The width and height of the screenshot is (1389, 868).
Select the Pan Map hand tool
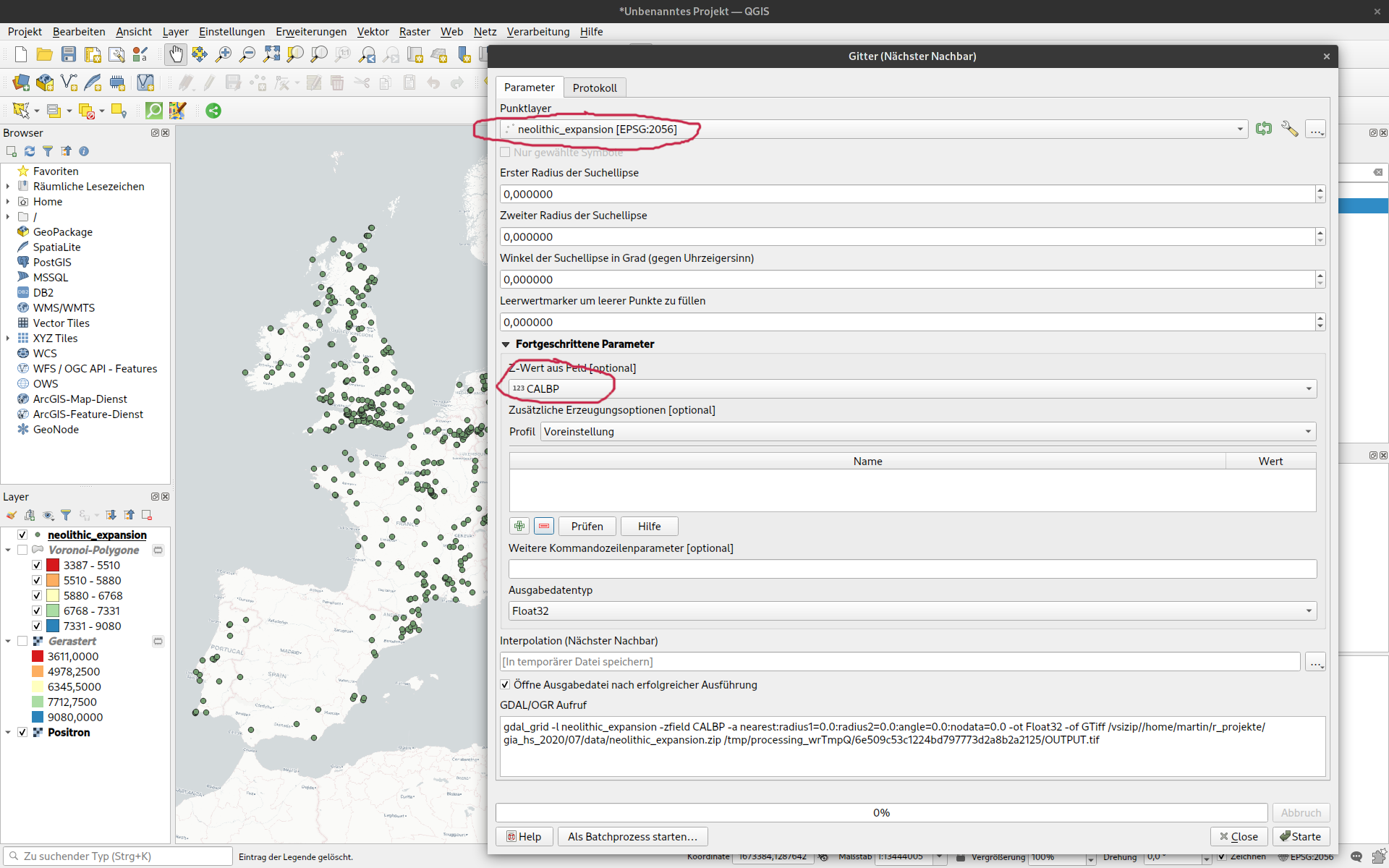(176, 54)
